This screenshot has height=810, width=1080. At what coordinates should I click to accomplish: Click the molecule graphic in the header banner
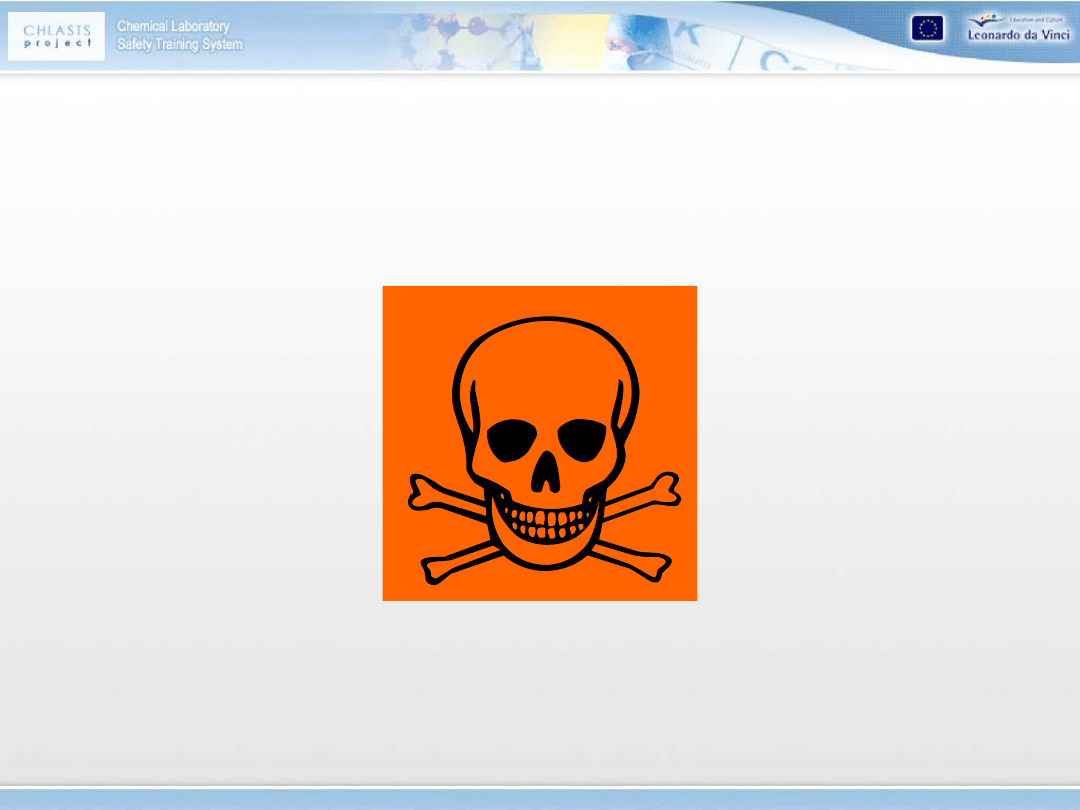pos(460,40)
